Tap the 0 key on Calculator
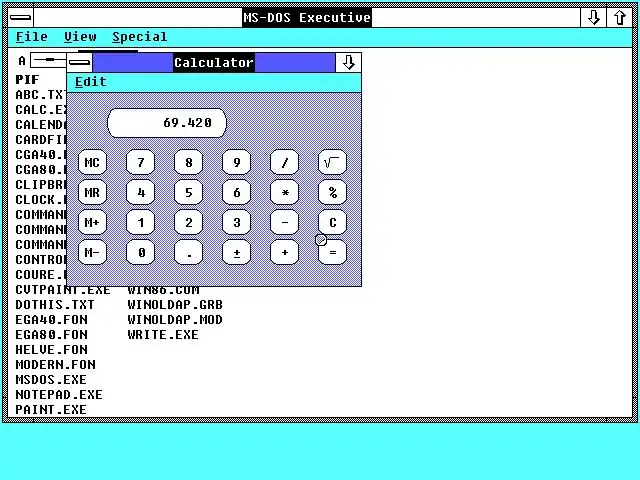Viewport: 640px width, 480px height. click(140, 252)
